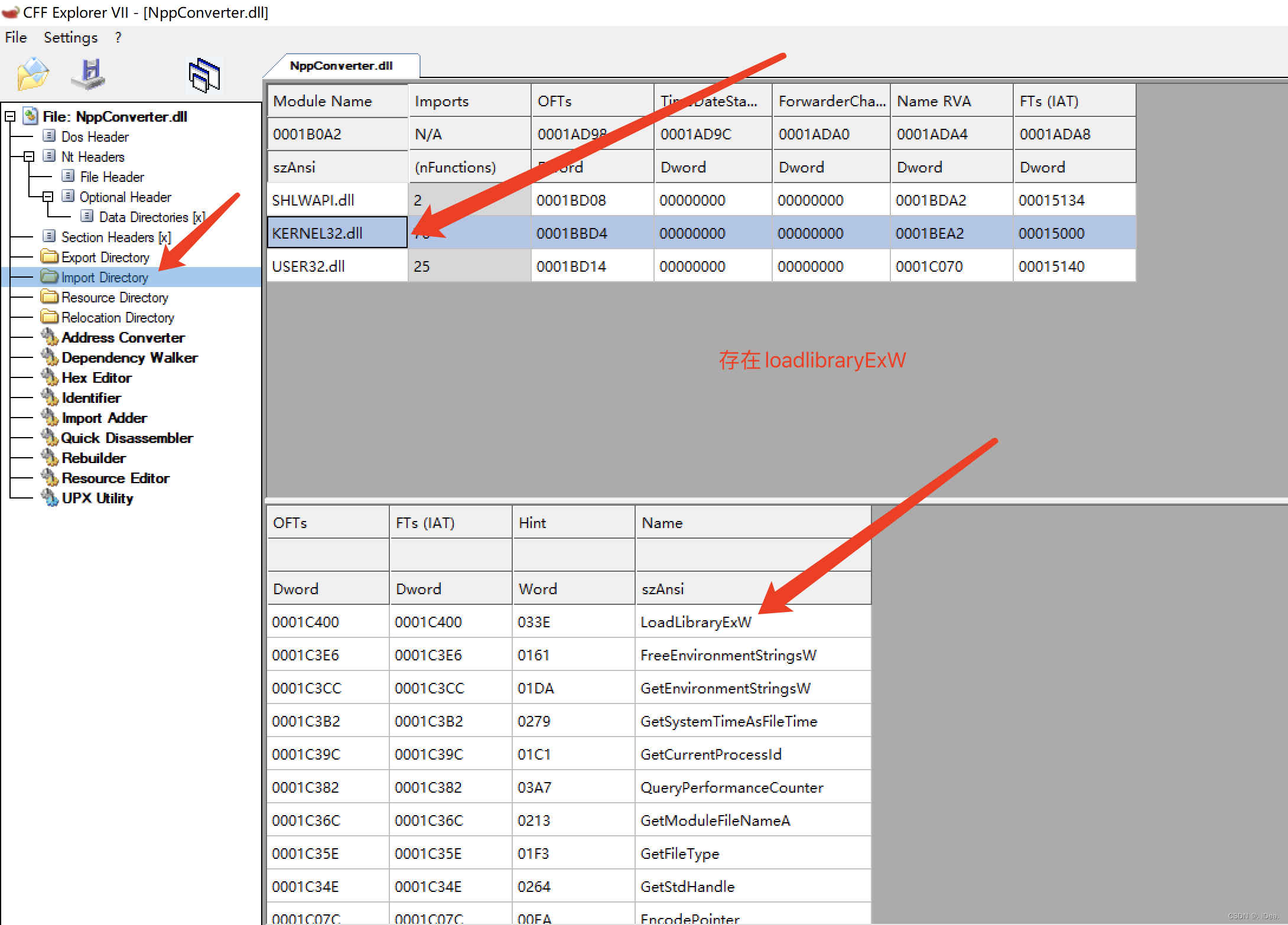Open the Quick Disassembler tool
The width and height of the screenshot is (1288, 925).
[127, 438]
